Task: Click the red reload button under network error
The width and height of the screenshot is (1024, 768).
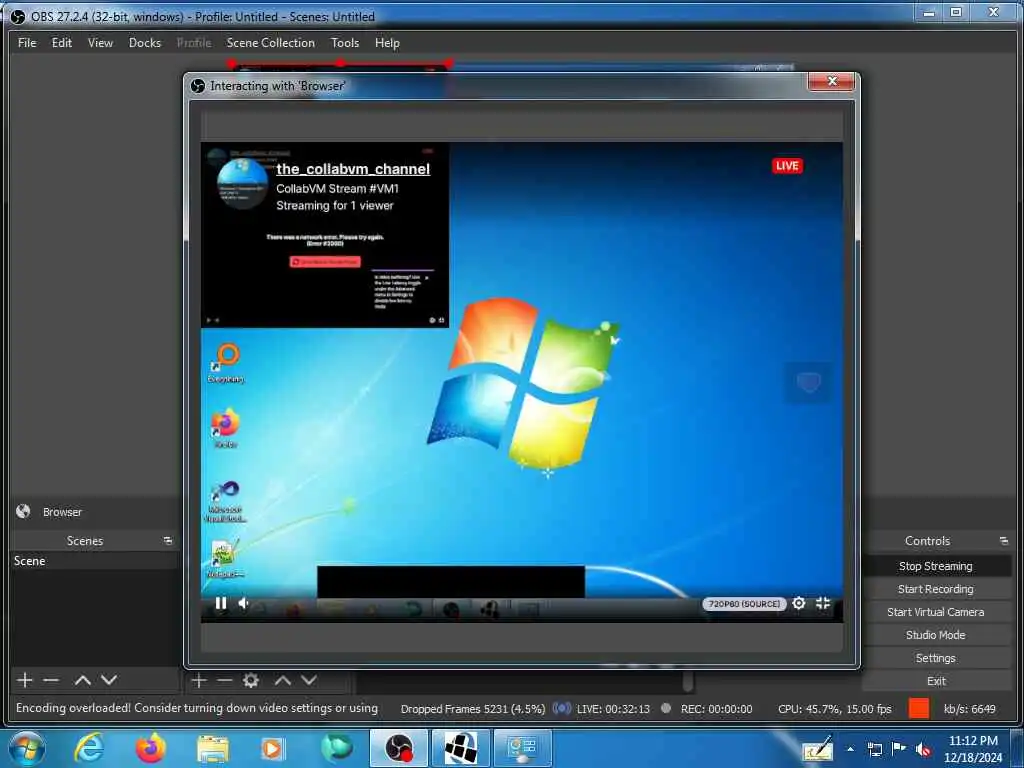Action: pyautogui.click(x=325, y=261)
